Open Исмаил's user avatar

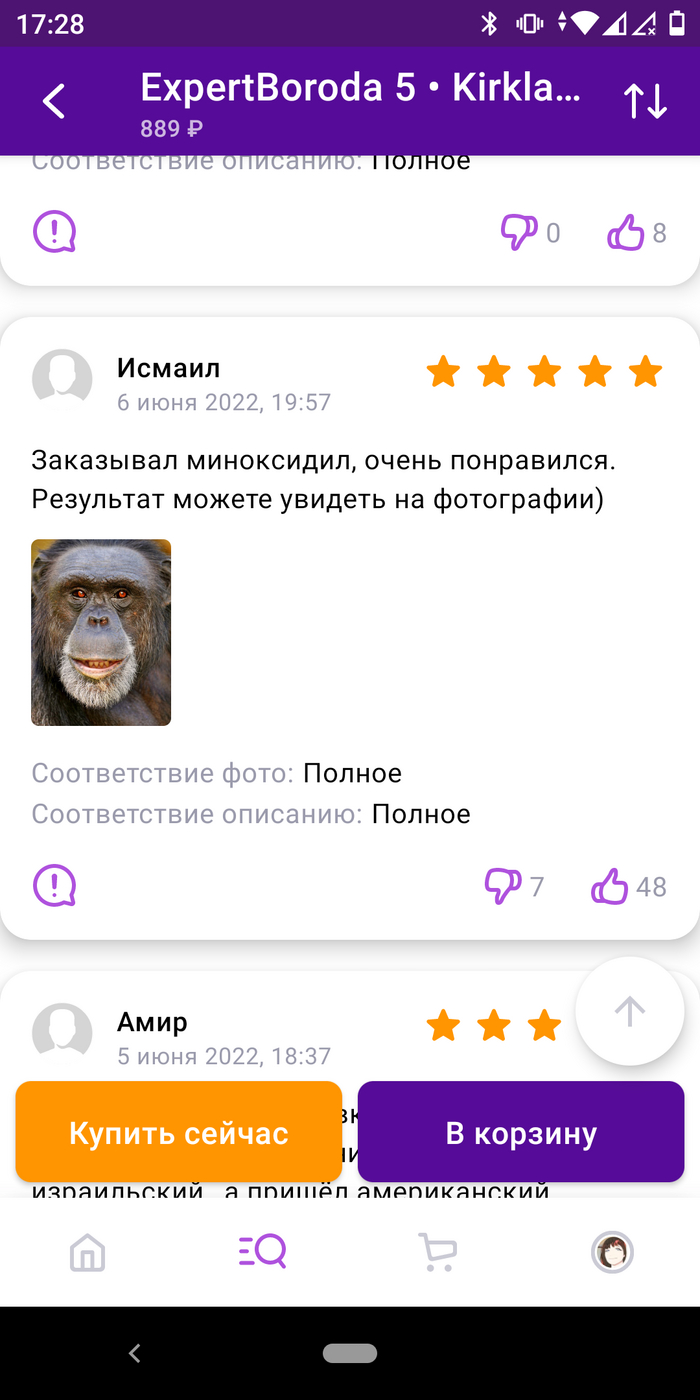[x=62, y=378]
